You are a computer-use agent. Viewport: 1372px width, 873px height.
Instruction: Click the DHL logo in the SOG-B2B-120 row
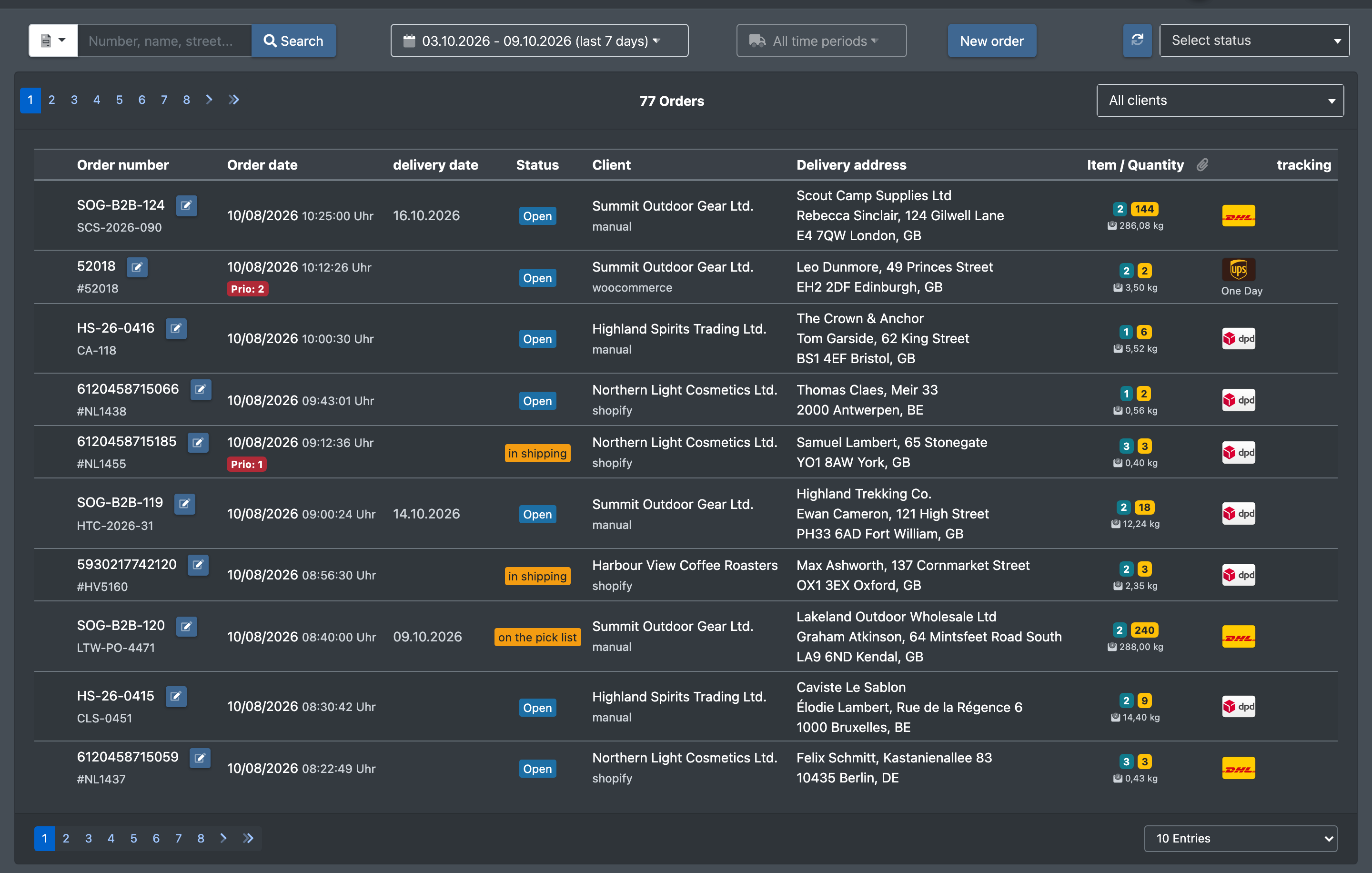pyautogui.click(x=1239, y=637)
